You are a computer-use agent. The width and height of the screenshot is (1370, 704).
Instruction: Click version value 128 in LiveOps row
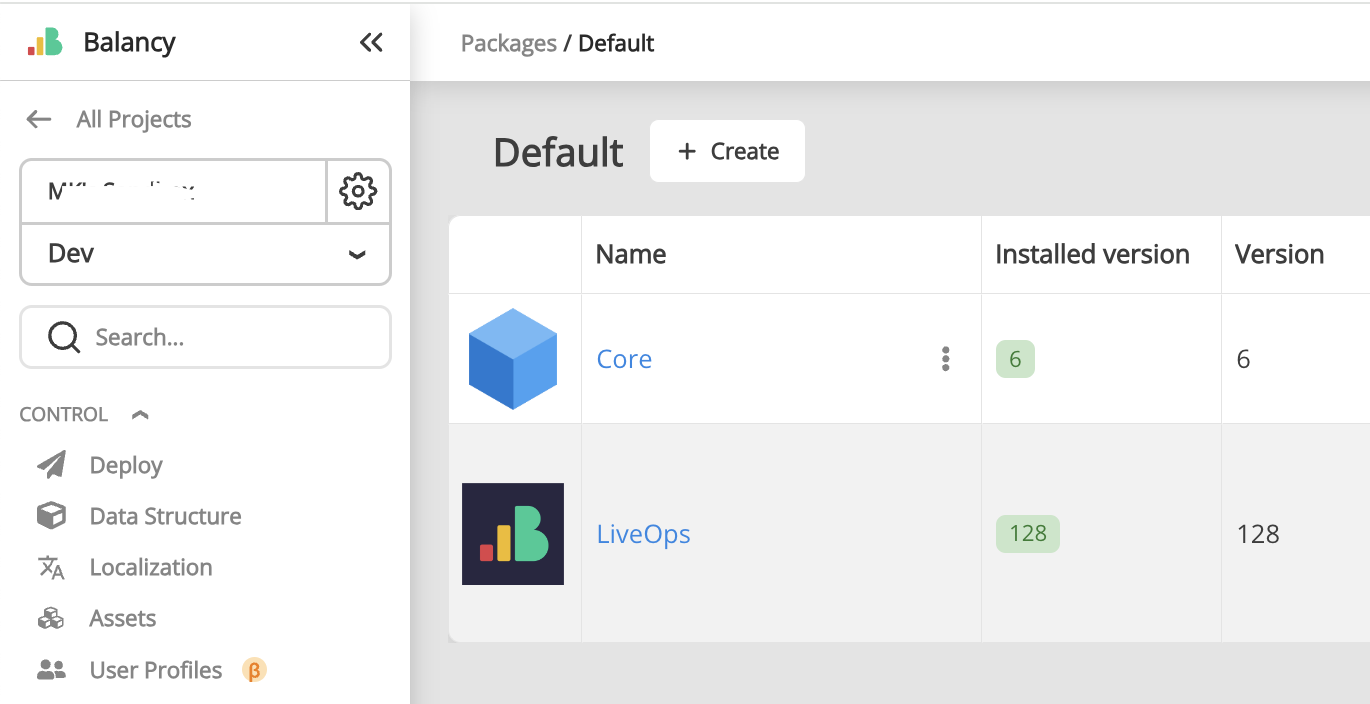pos(1258,534)
